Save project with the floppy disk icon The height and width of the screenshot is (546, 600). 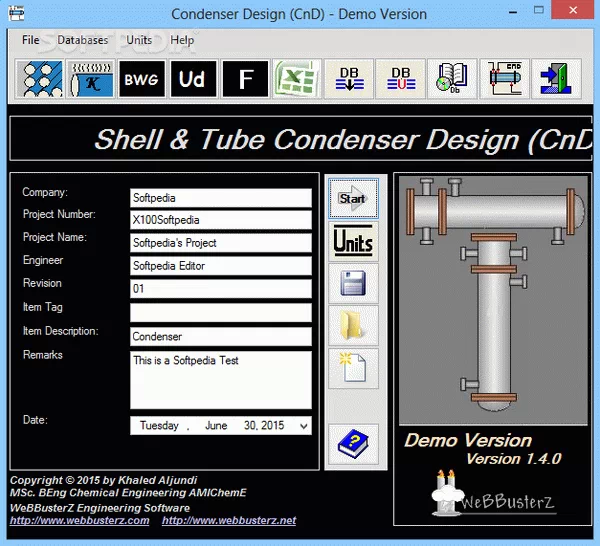(x=353, y=284)
